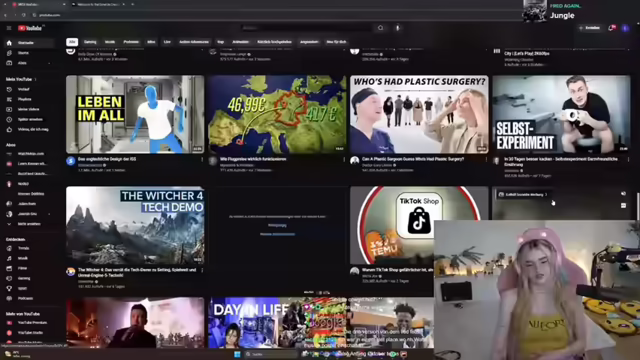Click the channel avatar of the plastic surgery video

pyautogui.click(x=354, y=161)
